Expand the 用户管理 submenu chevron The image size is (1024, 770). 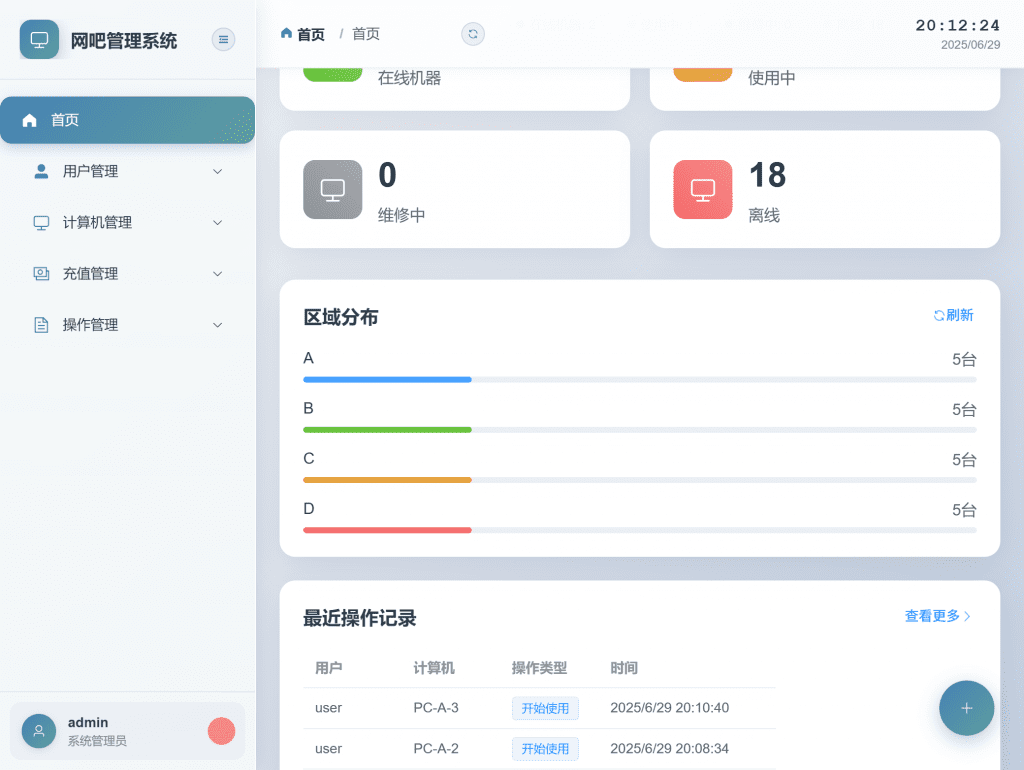[x=218, y=172]
